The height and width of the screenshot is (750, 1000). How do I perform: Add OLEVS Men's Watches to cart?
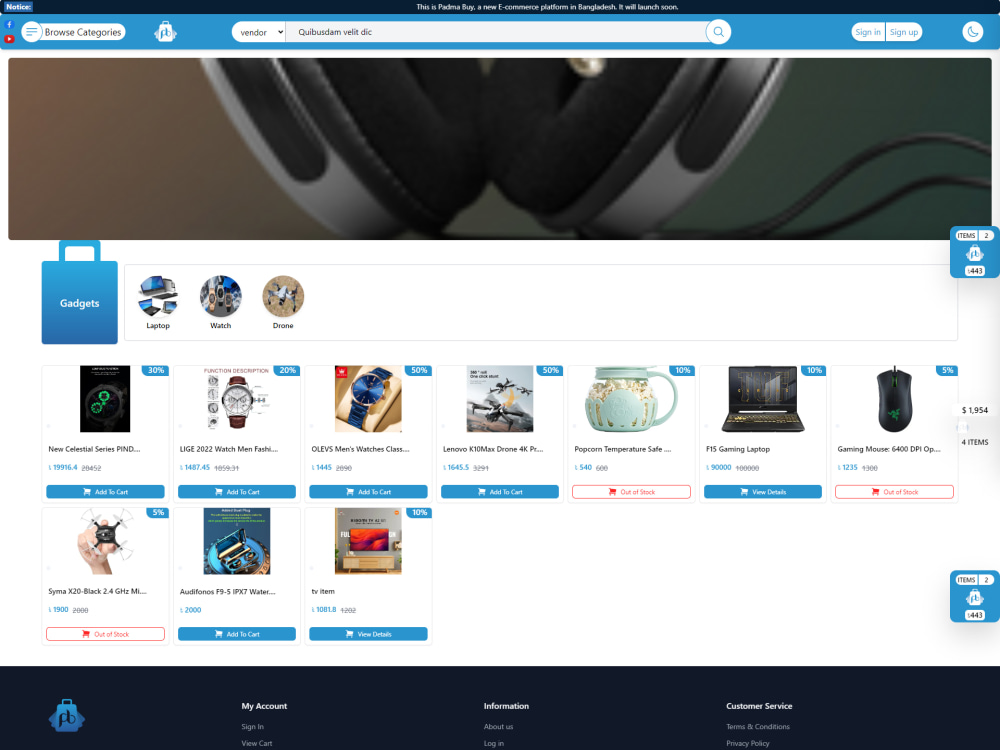pos(368,492)
